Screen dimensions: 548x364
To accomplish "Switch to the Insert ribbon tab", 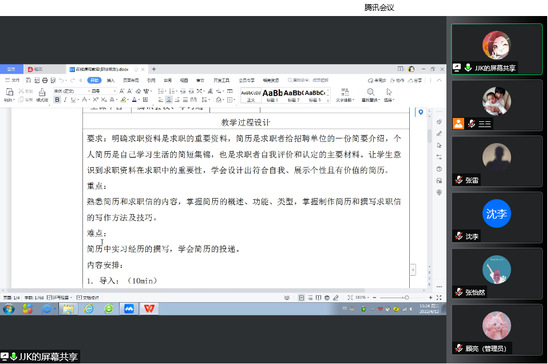I will click(x=111, y=80).
